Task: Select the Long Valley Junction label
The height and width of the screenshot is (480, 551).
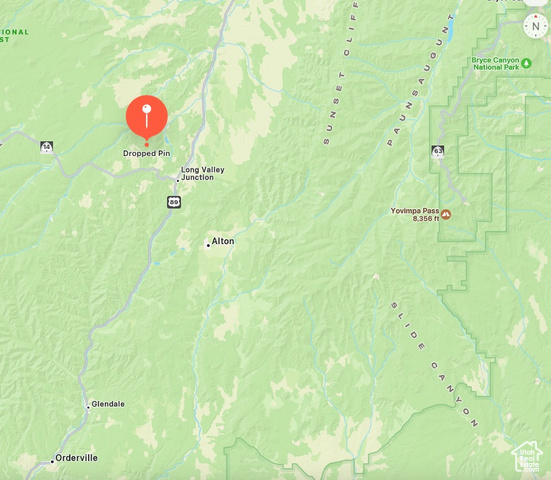Action: click(x=202, y=174)
